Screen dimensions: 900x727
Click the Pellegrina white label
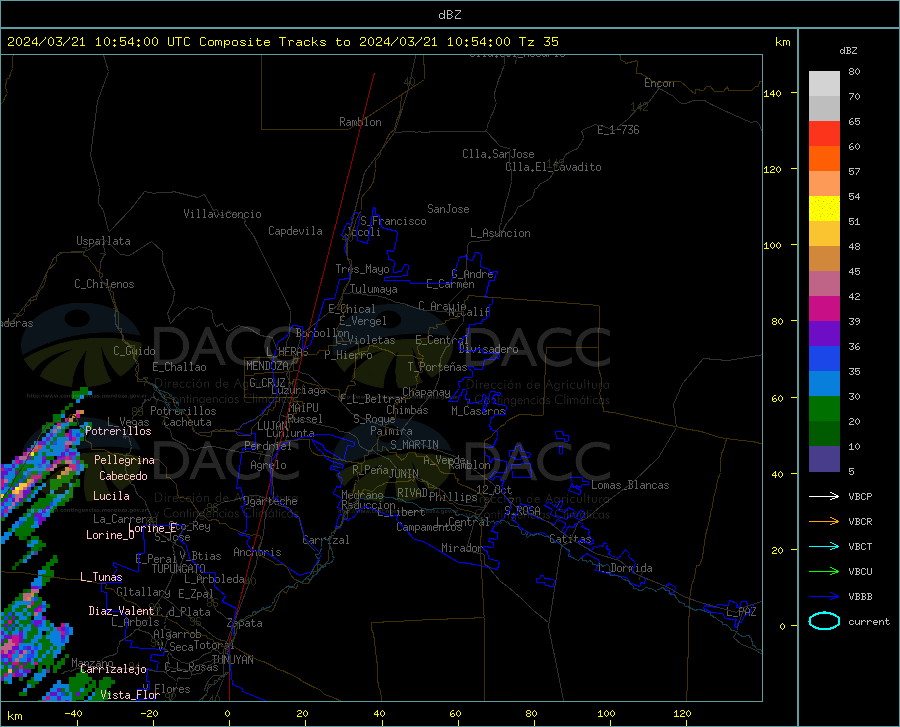tap(125, 460)
